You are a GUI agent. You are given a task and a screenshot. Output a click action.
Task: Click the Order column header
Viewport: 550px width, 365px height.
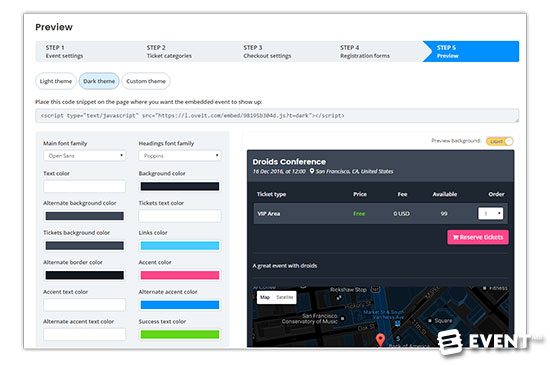point(496,194)
